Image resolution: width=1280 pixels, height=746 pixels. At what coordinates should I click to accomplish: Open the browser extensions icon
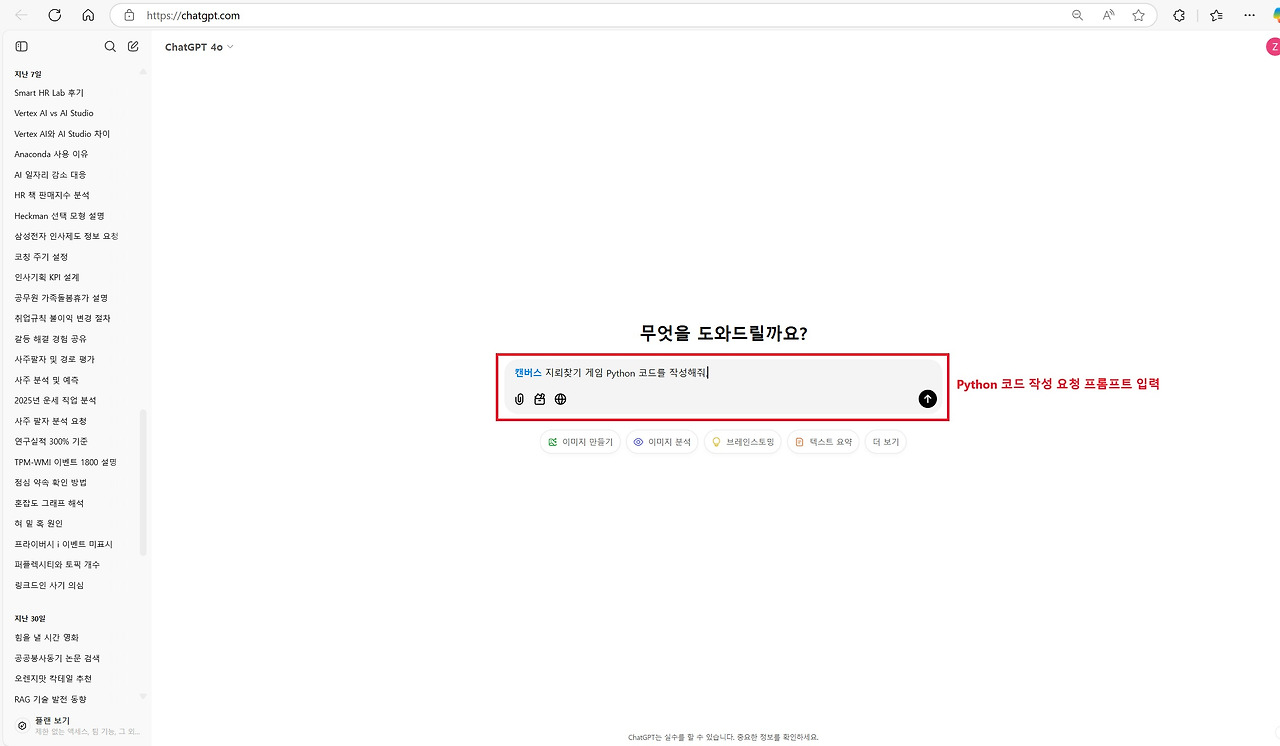(x=1179, y=15)
